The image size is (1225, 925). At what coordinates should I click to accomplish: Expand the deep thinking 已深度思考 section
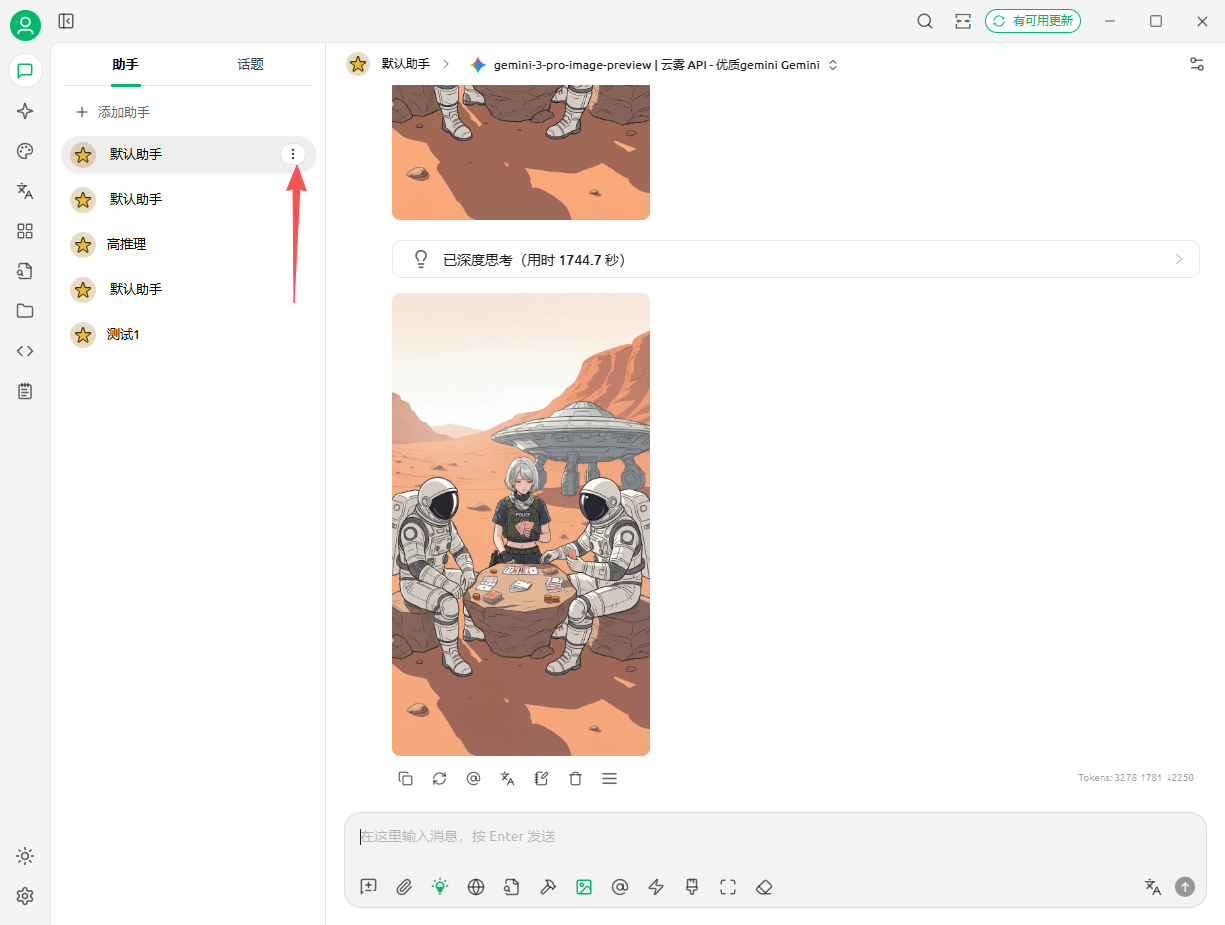tap(795, 259)
